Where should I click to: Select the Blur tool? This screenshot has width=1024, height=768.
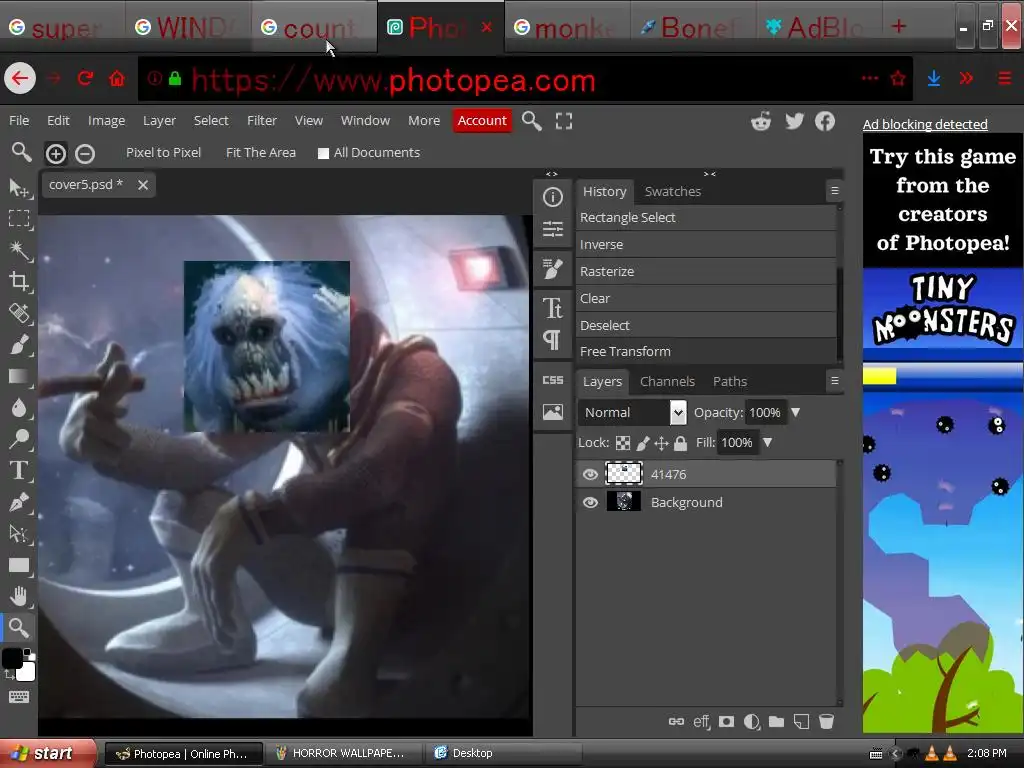point(19,408)
